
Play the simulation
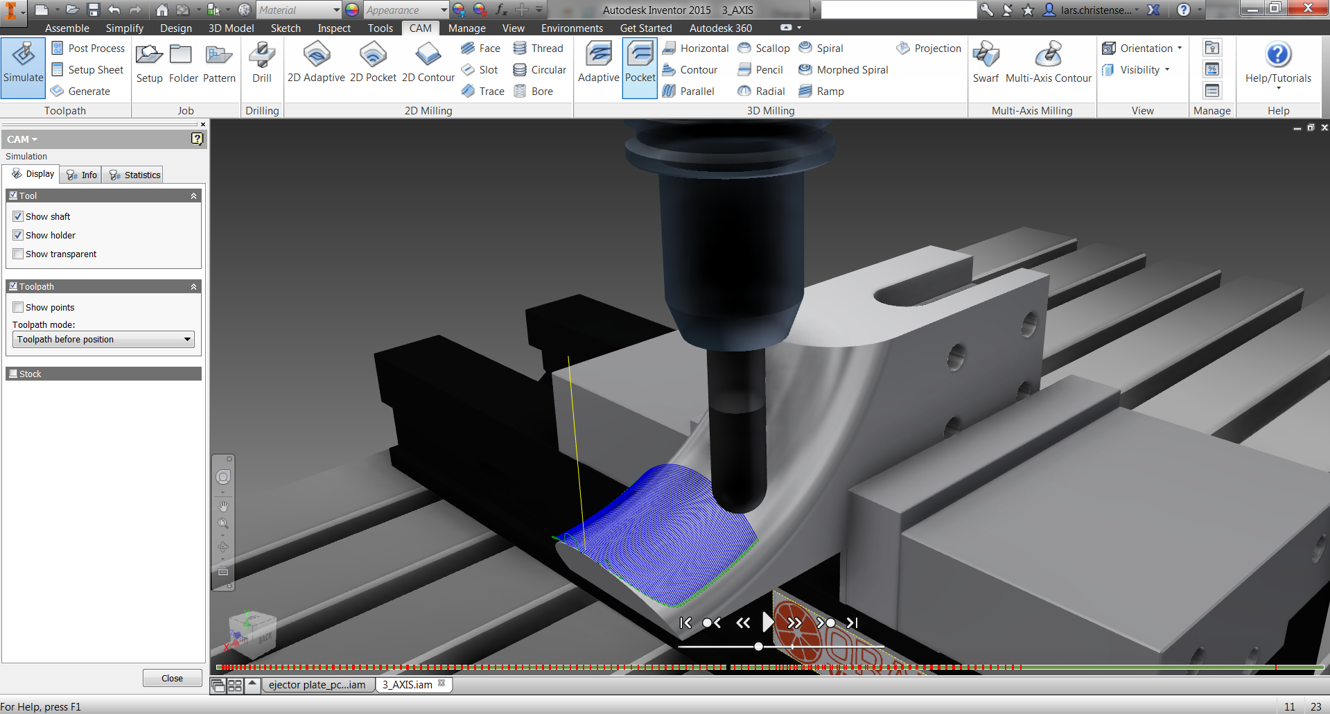(x=767, y=623)
